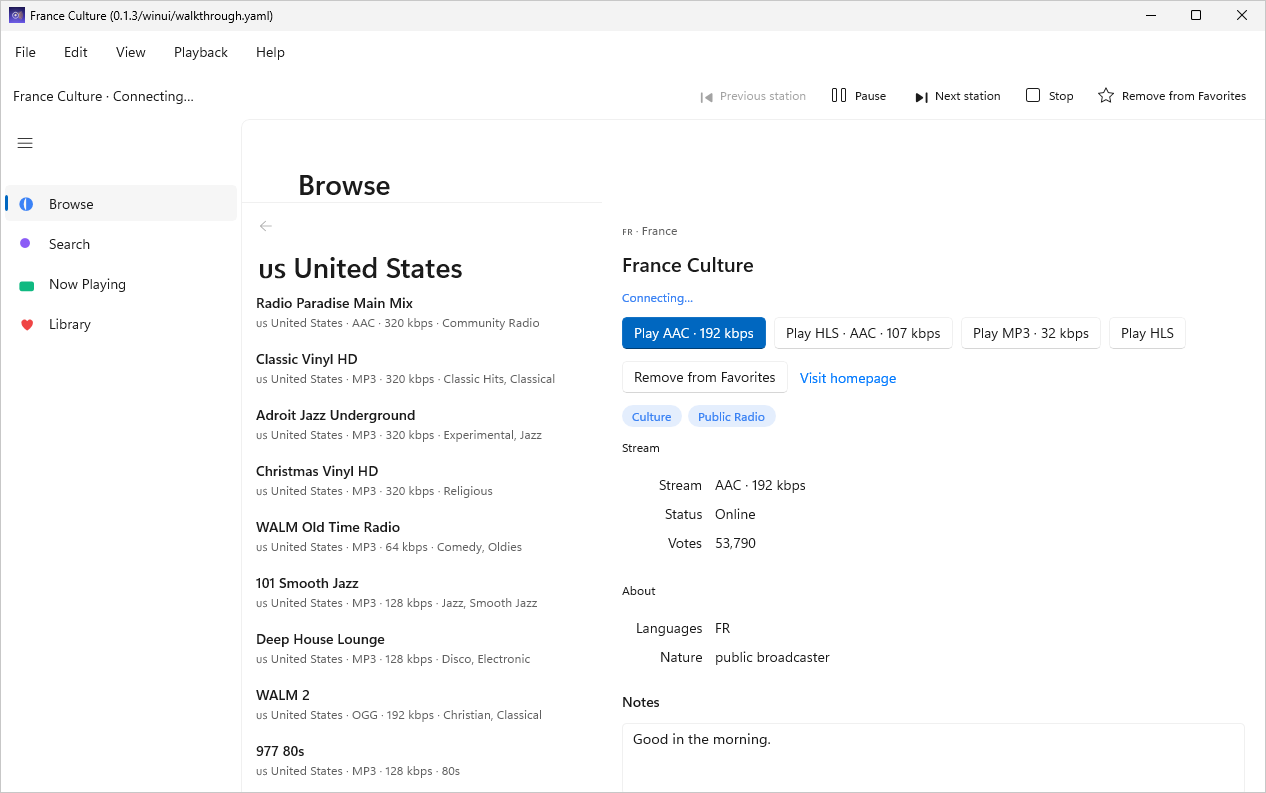Open the Library page label

click(70, 324)
